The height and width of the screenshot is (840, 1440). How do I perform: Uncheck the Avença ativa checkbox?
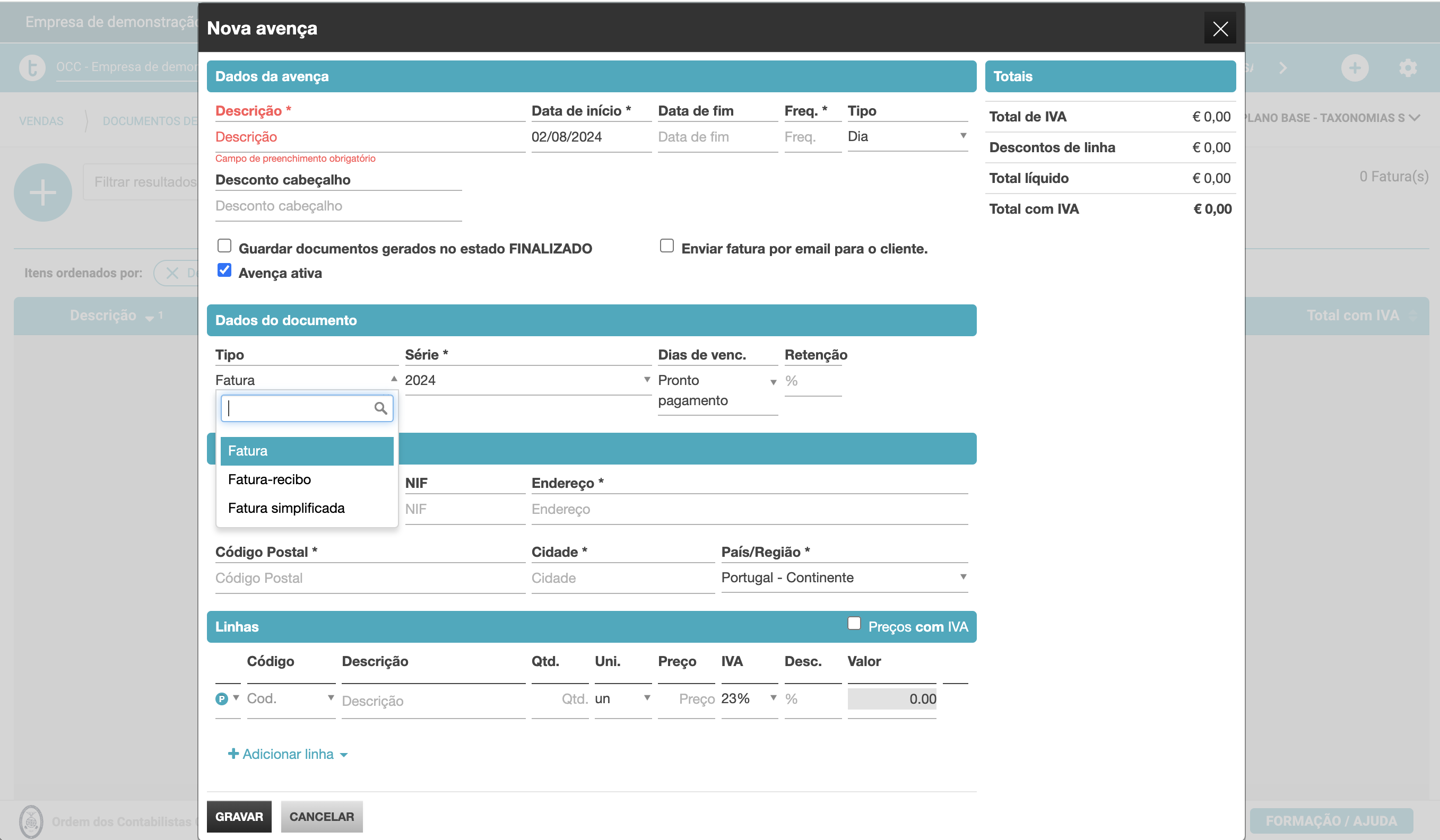coord(224,270)
